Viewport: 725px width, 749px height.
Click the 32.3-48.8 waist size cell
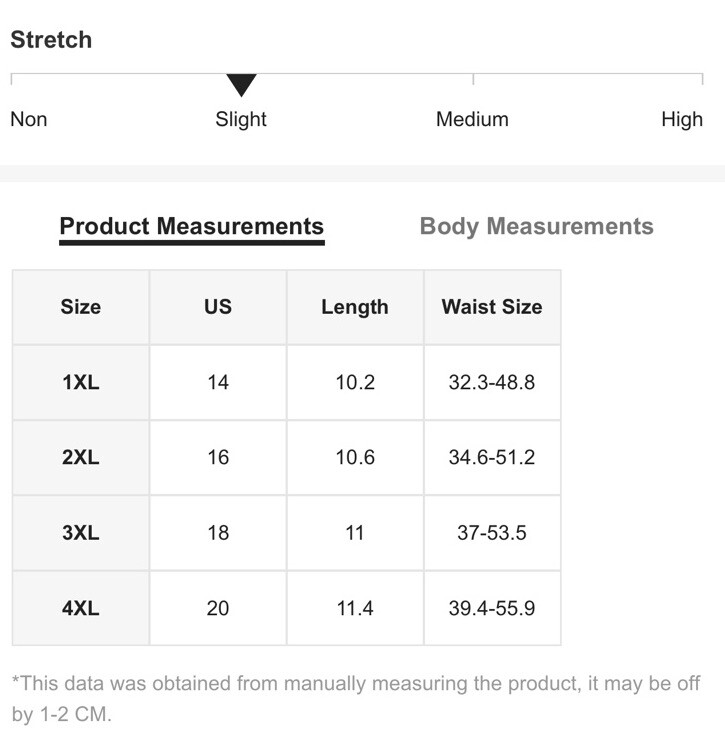[492, 382]
